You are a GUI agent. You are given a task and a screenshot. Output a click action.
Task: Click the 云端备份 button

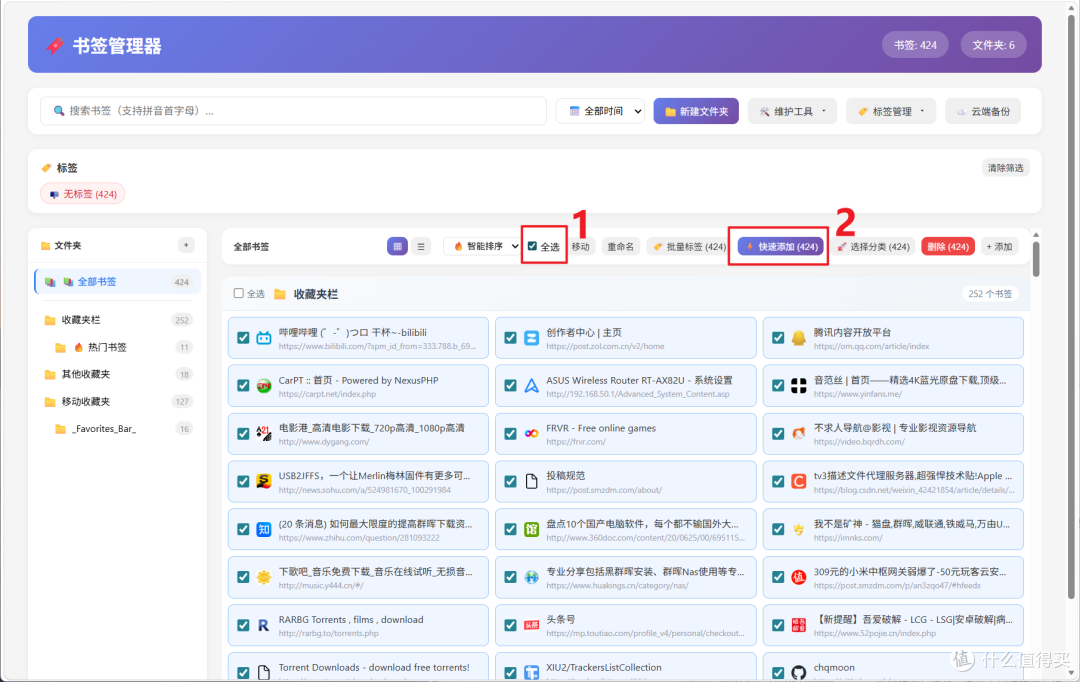983,111
